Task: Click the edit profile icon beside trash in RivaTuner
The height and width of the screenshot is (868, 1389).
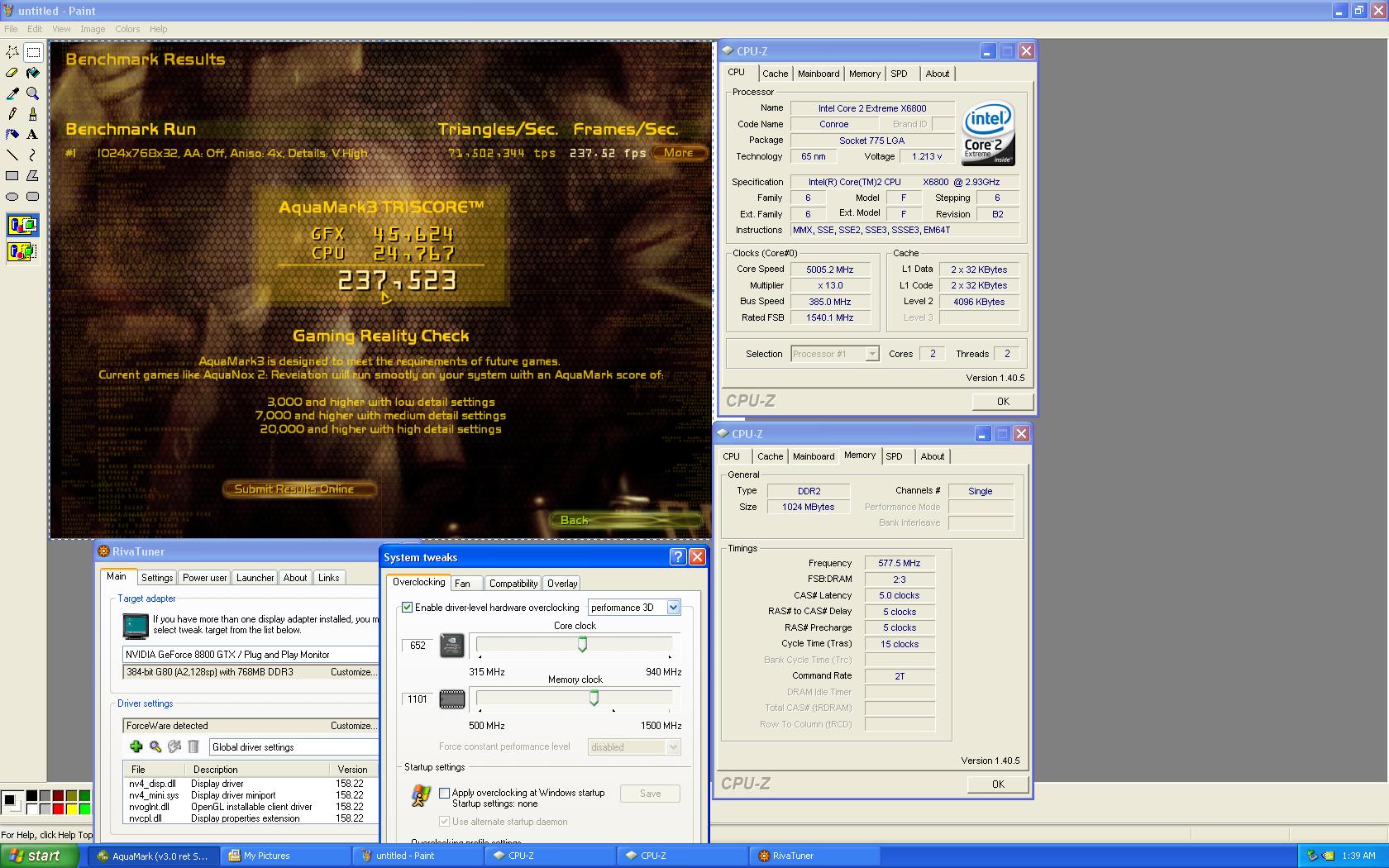Action: 174,746
